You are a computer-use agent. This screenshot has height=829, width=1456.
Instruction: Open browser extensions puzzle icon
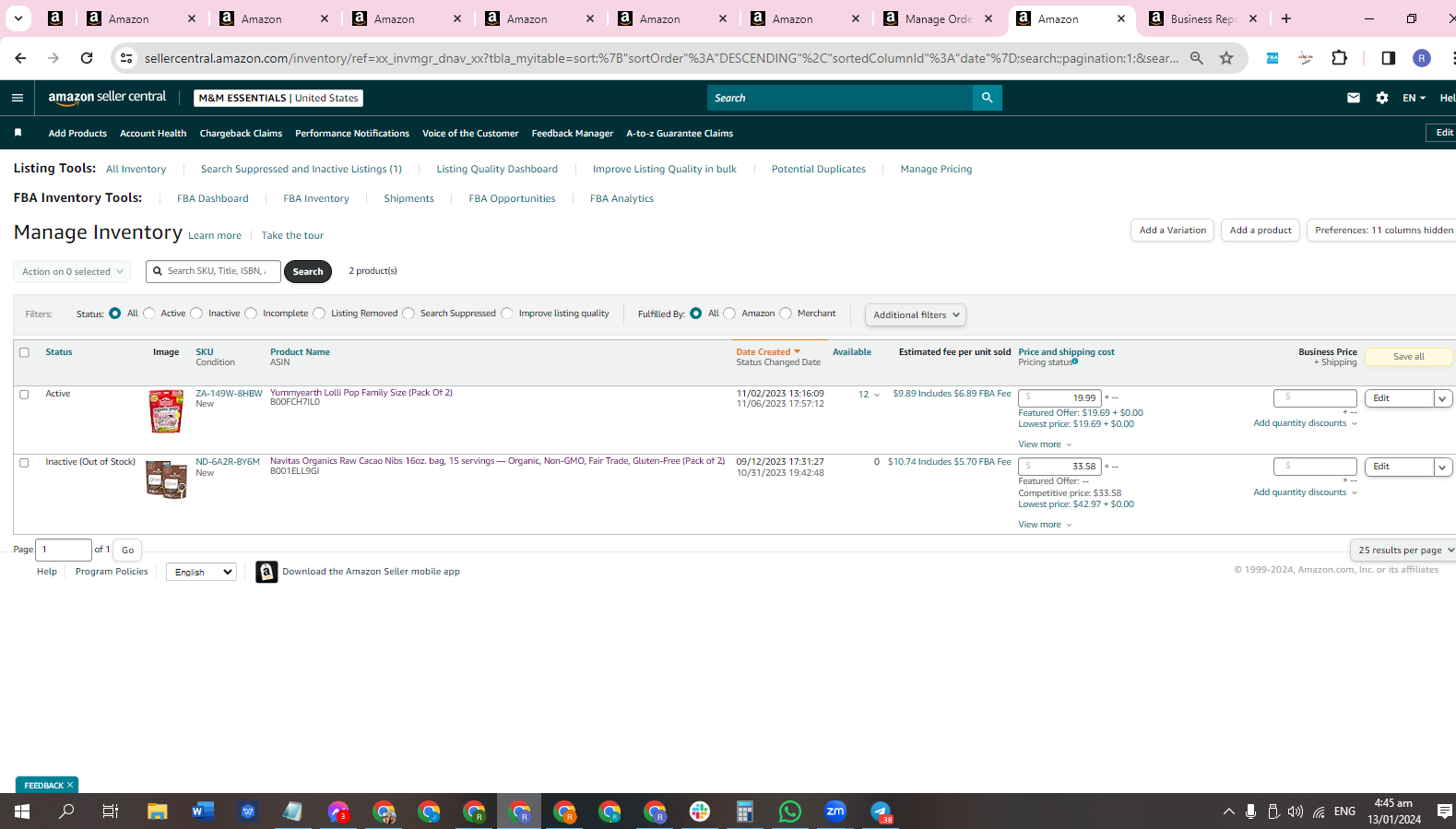point(1339,58)
